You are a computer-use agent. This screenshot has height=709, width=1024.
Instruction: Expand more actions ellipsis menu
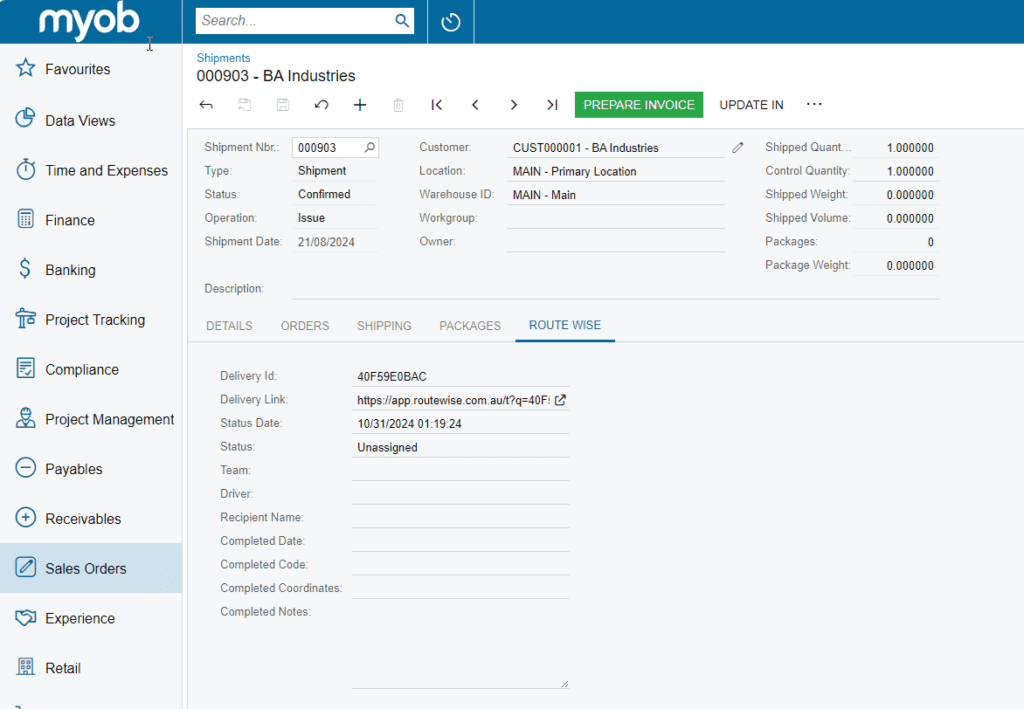coord(814,105)
